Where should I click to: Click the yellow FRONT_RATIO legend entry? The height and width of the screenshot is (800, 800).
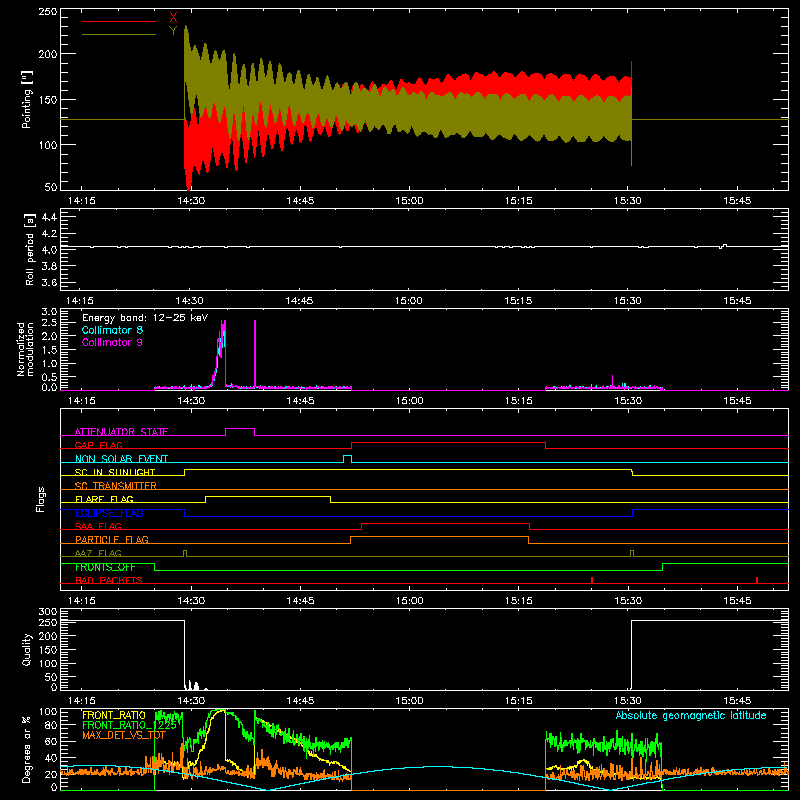114,715
